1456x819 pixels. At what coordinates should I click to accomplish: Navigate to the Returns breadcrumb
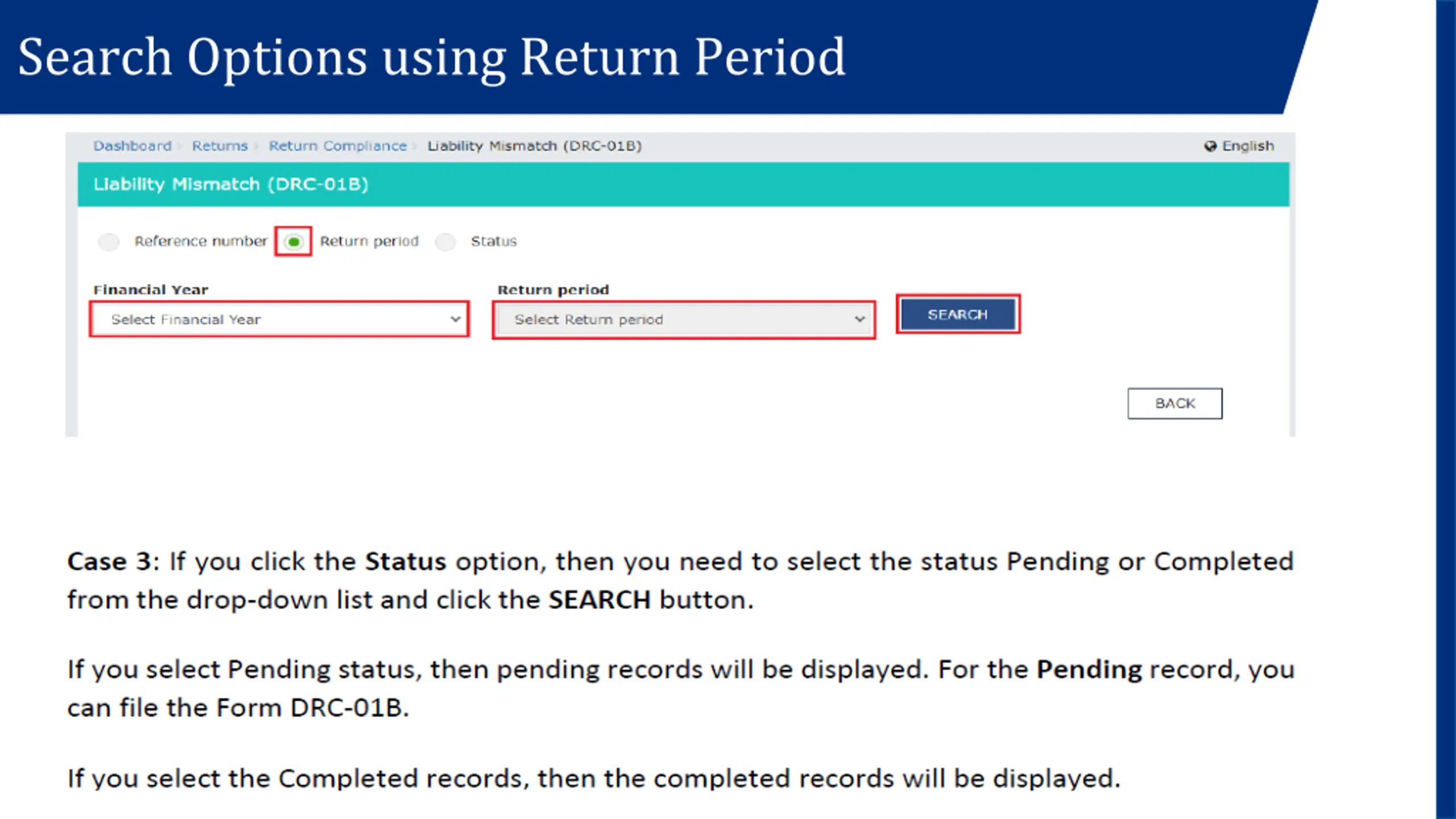[x=220, y=146]
